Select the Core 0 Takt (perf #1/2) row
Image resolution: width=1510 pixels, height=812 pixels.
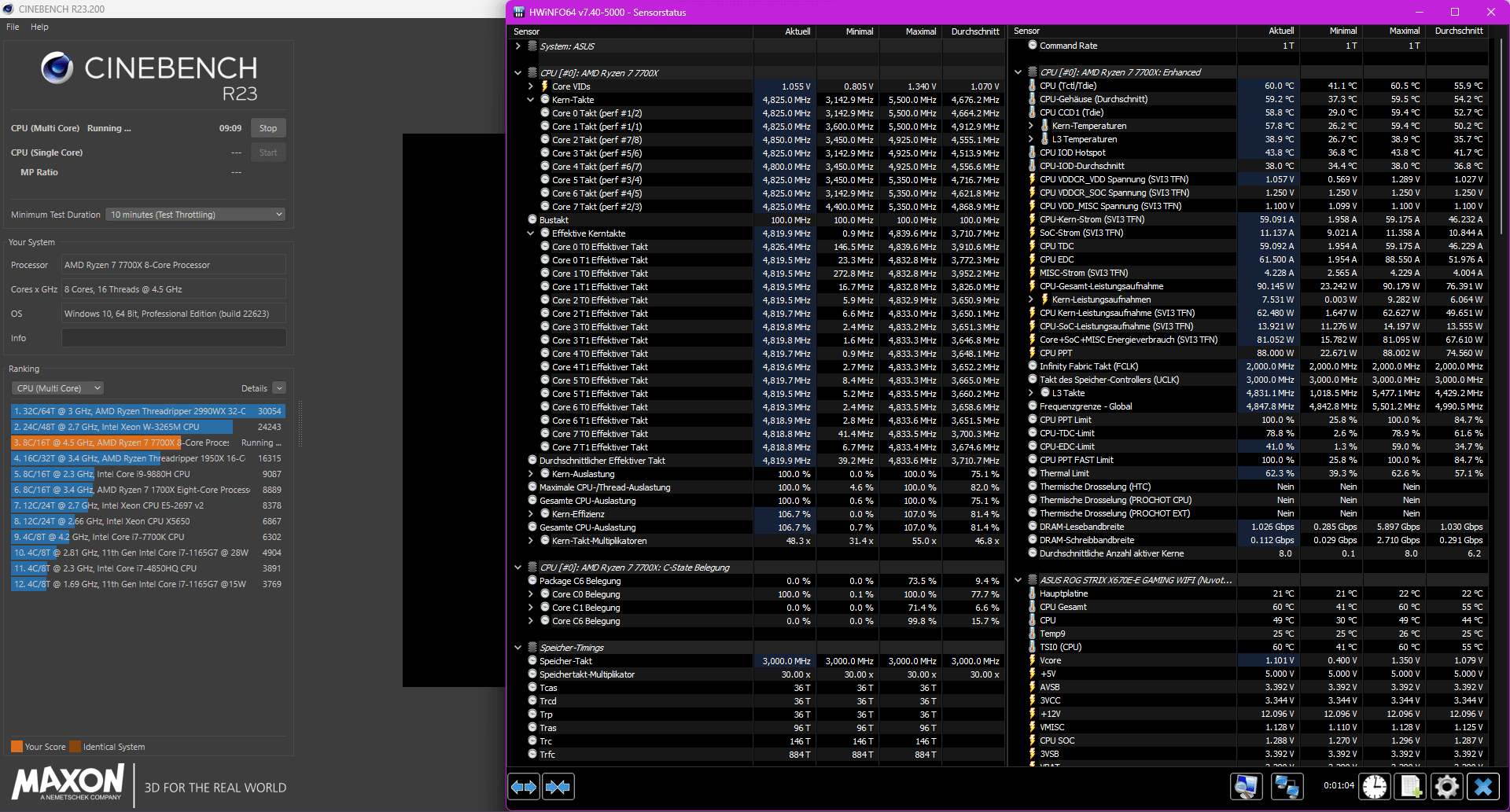(758, 113)
